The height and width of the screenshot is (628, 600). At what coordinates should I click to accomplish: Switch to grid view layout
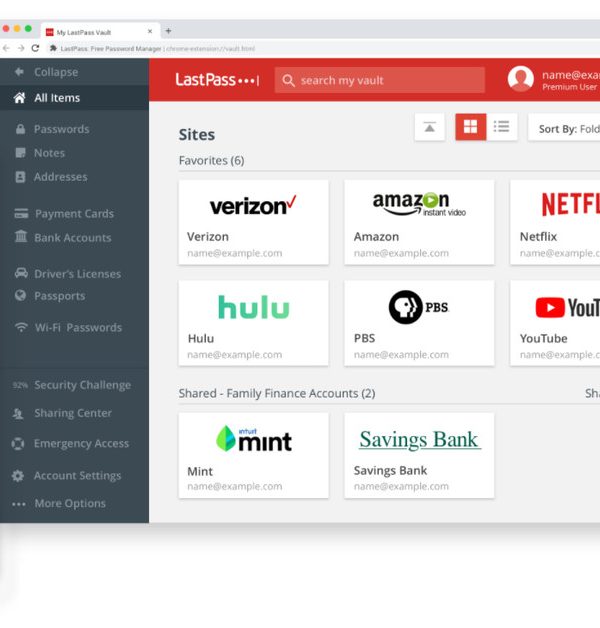(x=470, y=127)
